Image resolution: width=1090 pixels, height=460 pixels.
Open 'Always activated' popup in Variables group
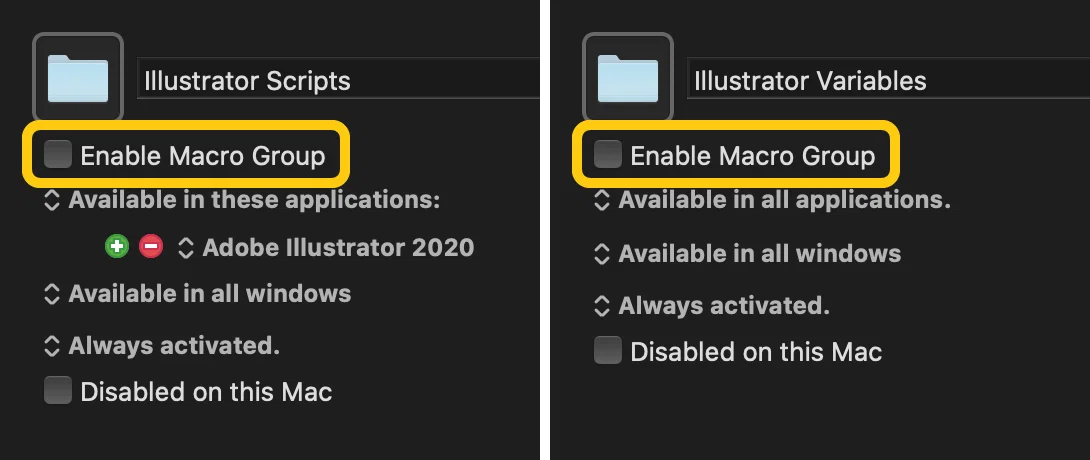point(711,305)
